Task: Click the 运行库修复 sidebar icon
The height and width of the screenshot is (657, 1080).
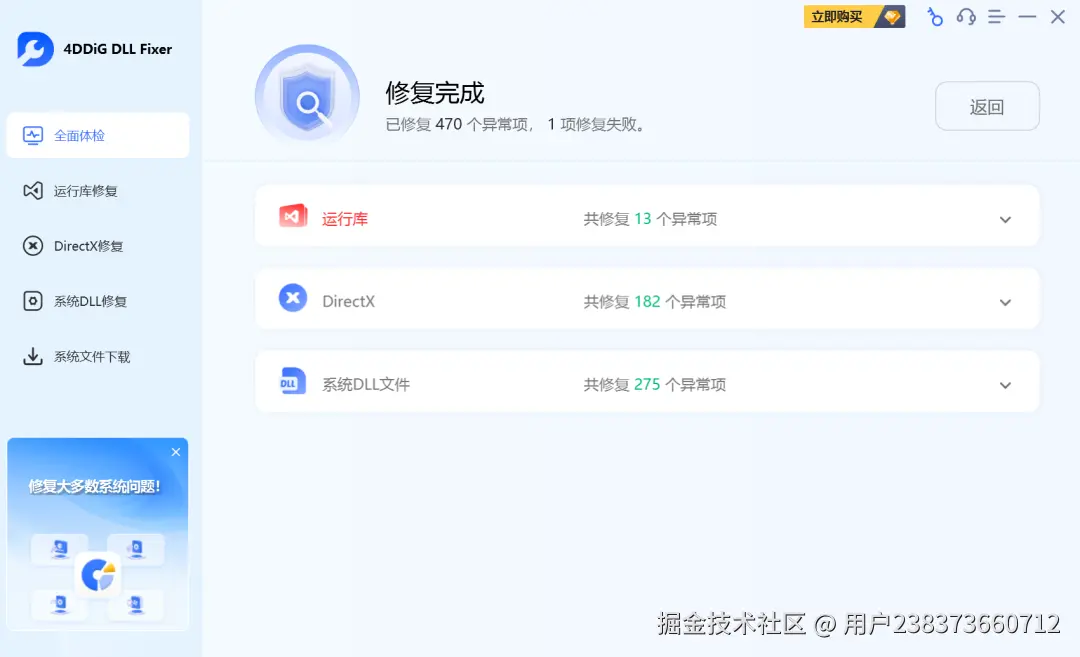Action: pyautogui.click(x=32, y=191)
